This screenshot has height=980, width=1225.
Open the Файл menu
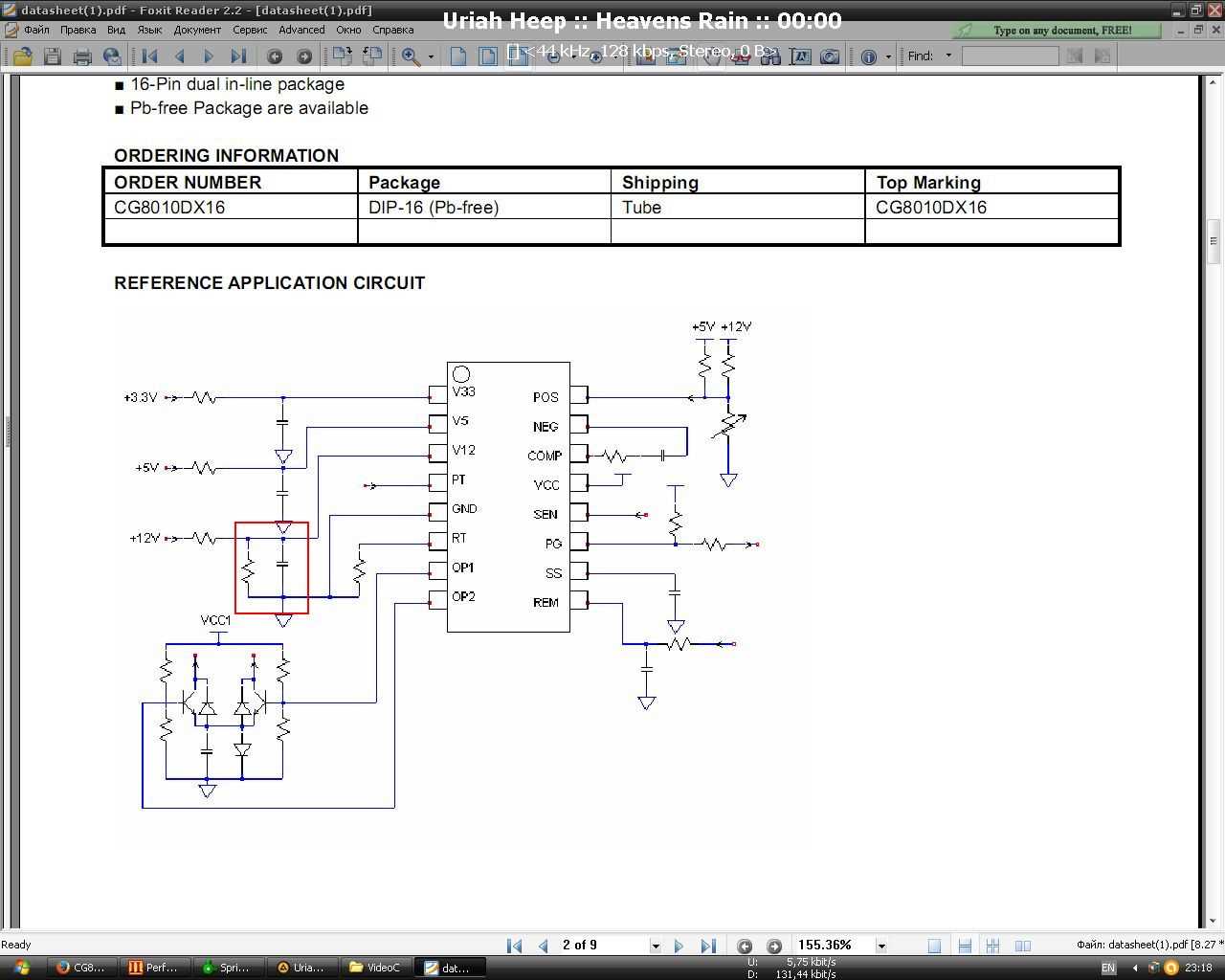click(36, 30)
